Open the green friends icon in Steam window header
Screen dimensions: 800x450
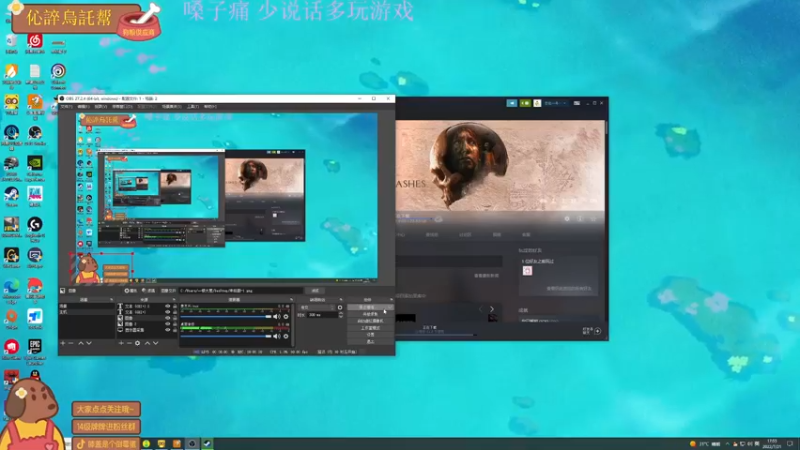pyautogui.click(x=525, y=103)
